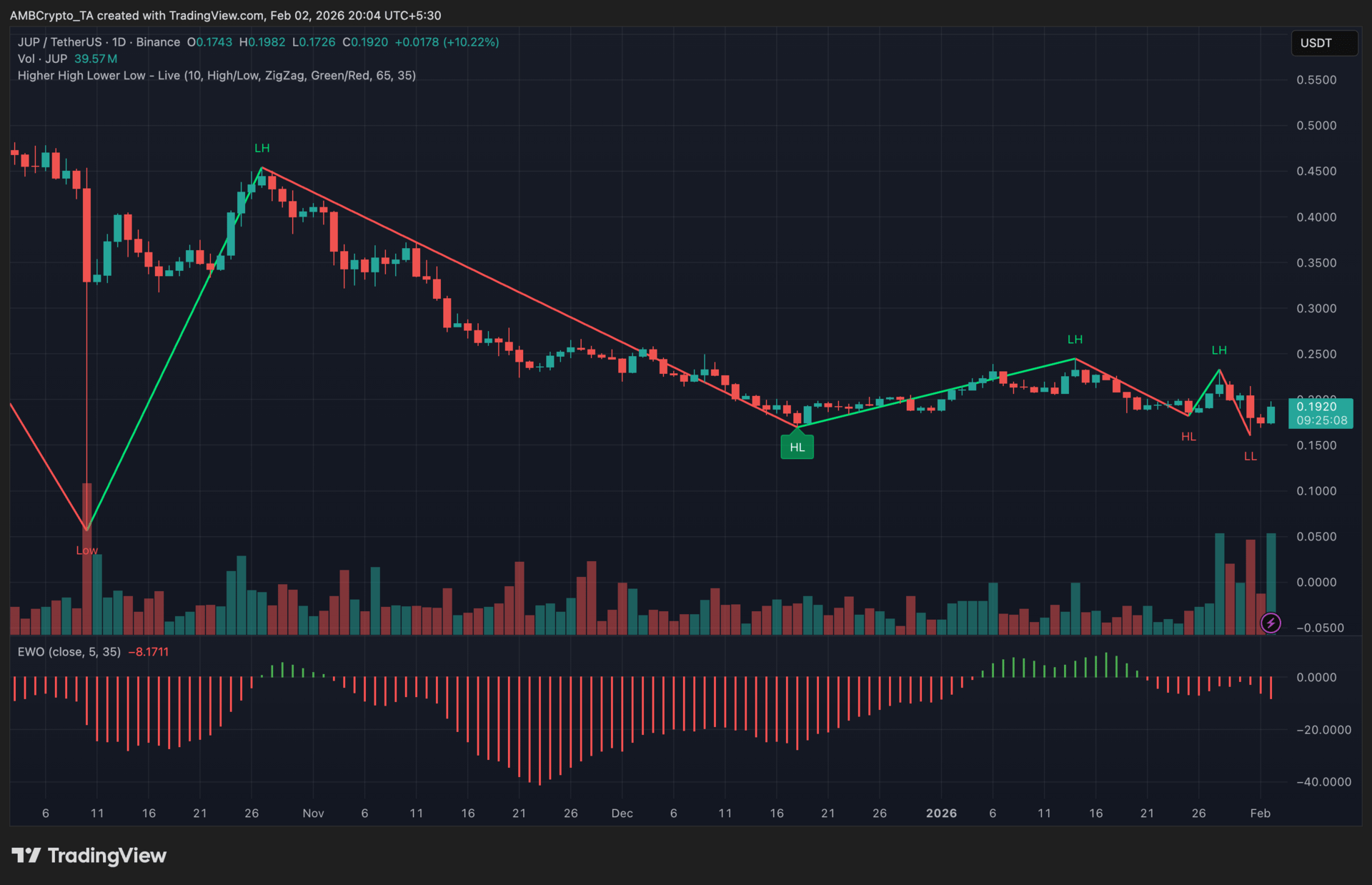Image resolution: width=1372 pixels, height=885 pixels.
Task: Click the −40.0000 EWO scale label
Action: 1323,782
